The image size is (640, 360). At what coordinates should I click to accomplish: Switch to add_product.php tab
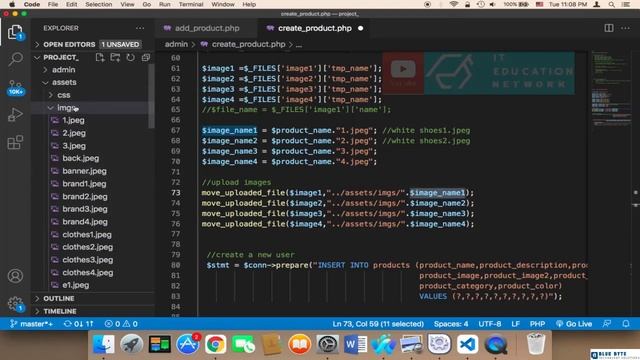click(207, 28)
